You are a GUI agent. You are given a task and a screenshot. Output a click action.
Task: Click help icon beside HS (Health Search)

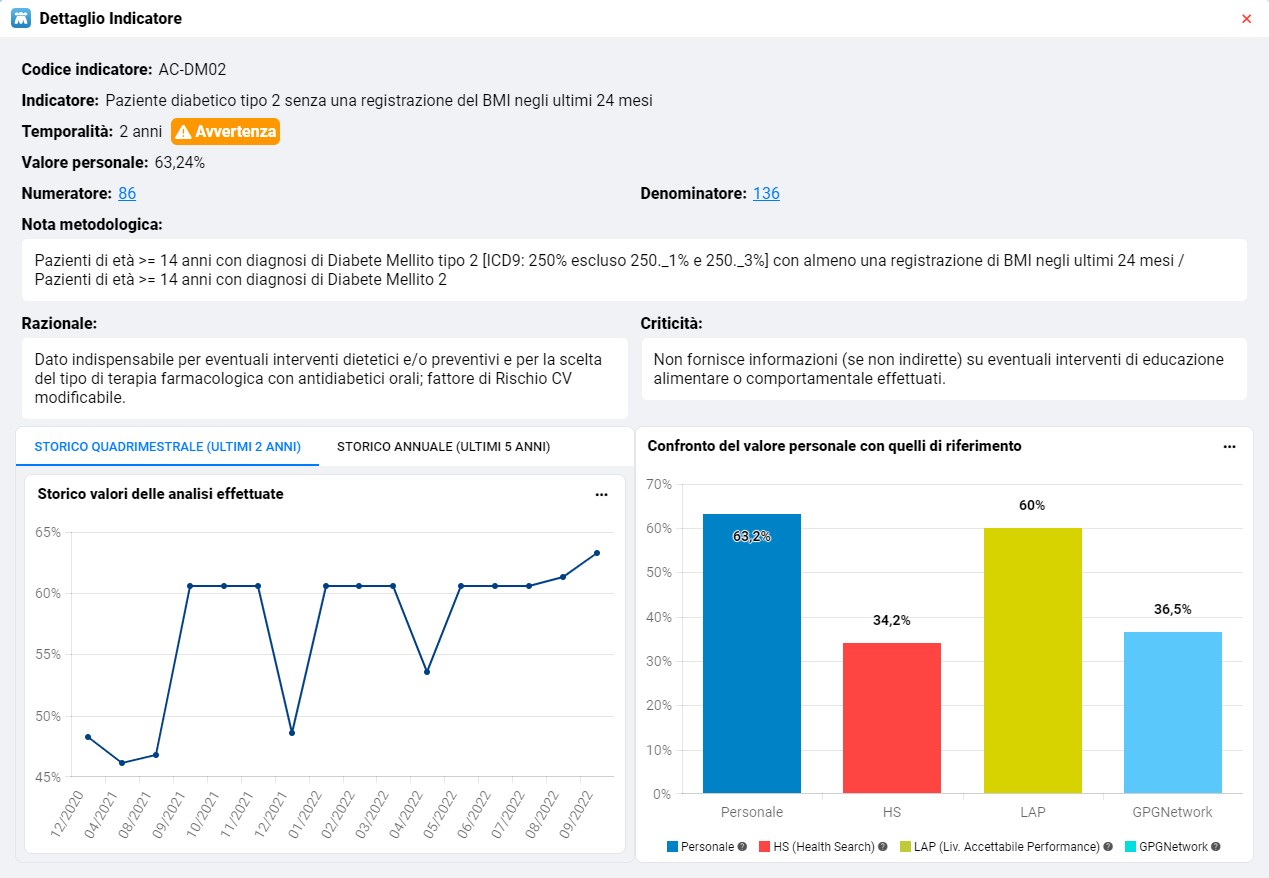[883, 846]
